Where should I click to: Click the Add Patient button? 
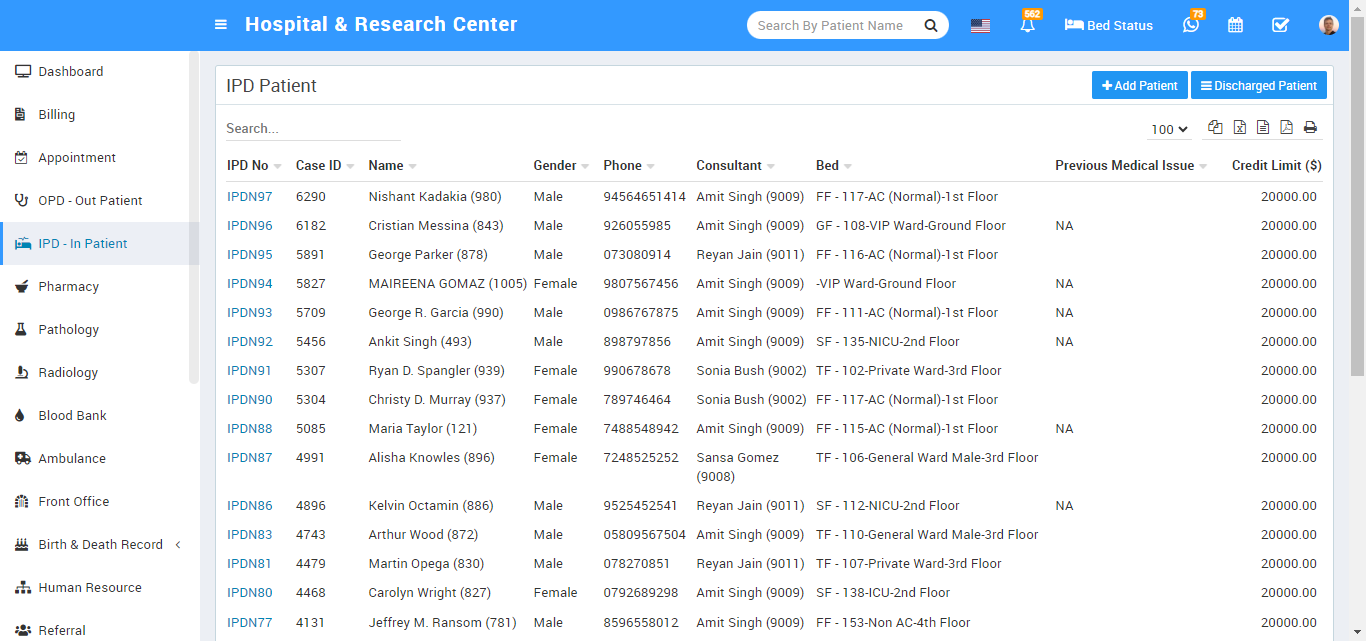(1139, 86)
